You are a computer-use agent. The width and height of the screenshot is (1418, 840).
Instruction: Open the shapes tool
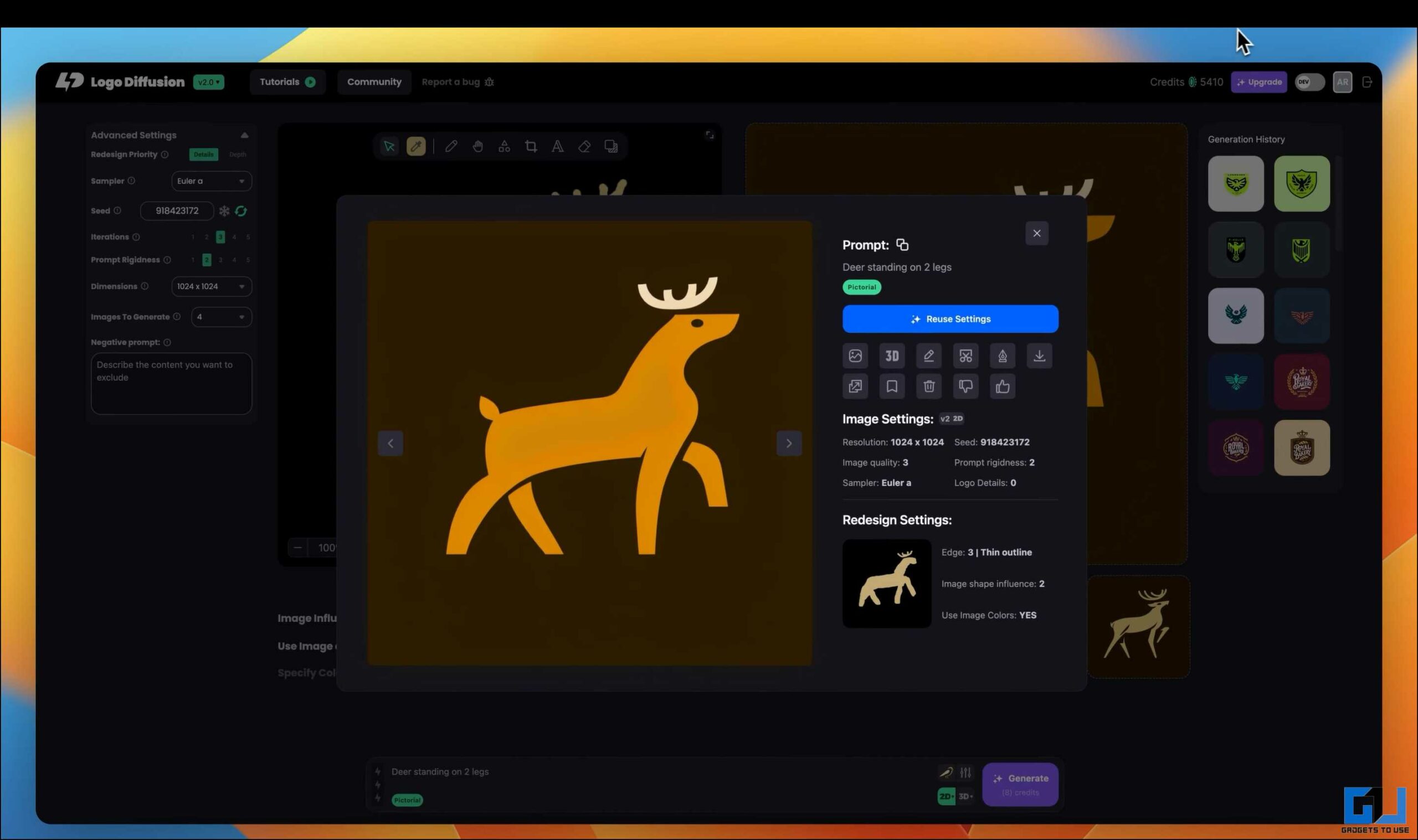(504, 146)
